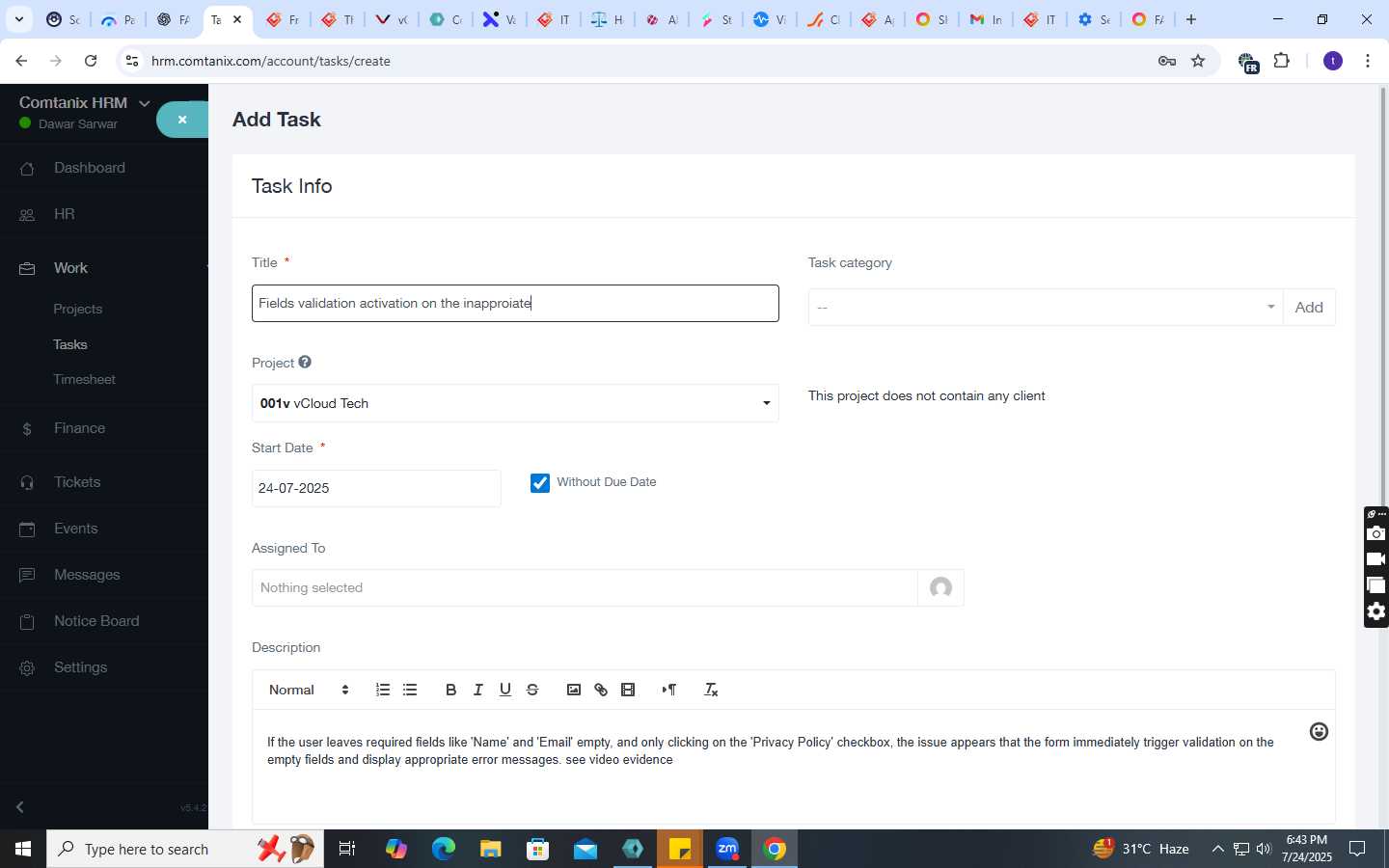The height and width of the screenshot is (868, 1389).
Task: Open Chrome menu three dots
Action: tap(1368, 61)
